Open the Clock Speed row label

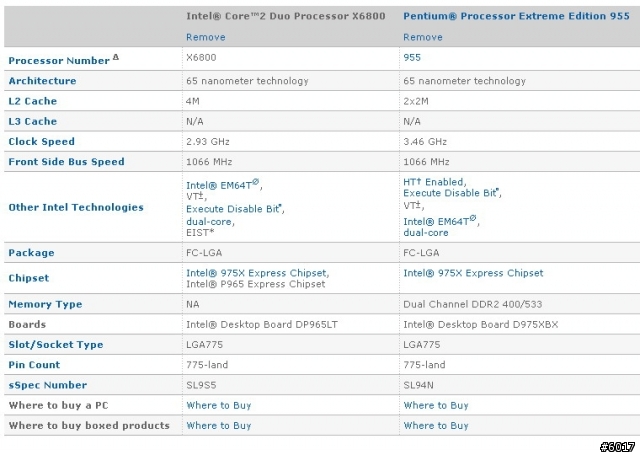point(42,142)
